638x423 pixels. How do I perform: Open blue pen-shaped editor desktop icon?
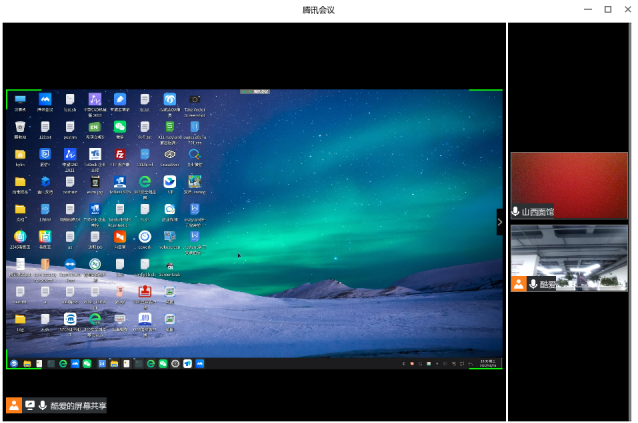tap(120, 99)
